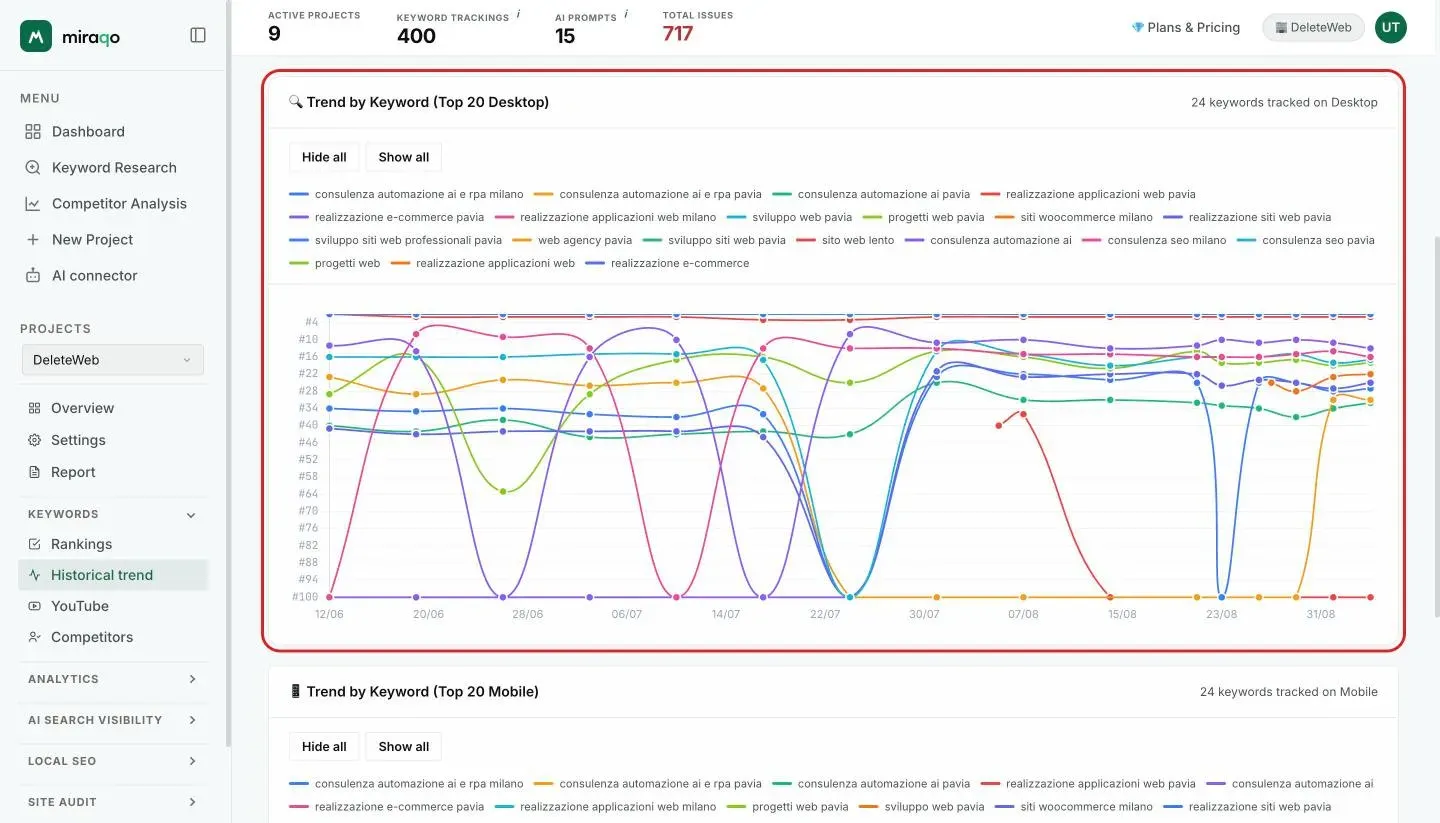Toggle 'realizzazione applicazioni web pavia' Desktop legend entry

point(1088,194)
